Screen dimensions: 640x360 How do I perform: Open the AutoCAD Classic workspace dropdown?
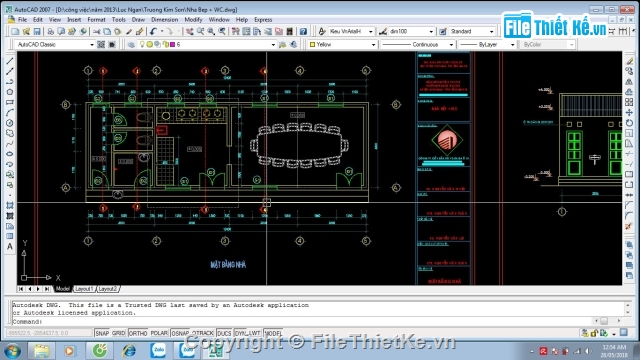pos(54,44)
